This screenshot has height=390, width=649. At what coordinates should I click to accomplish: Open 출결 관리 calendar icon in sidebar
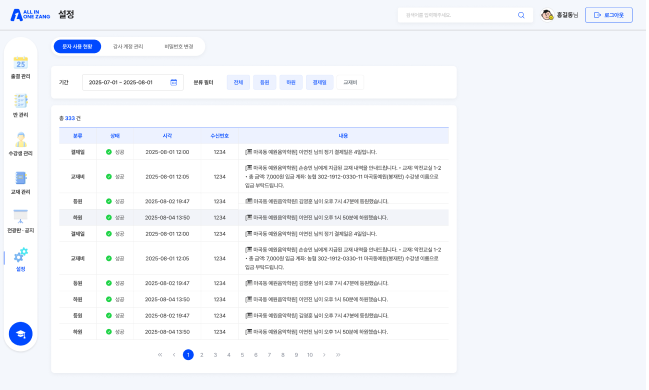point(20,63)
